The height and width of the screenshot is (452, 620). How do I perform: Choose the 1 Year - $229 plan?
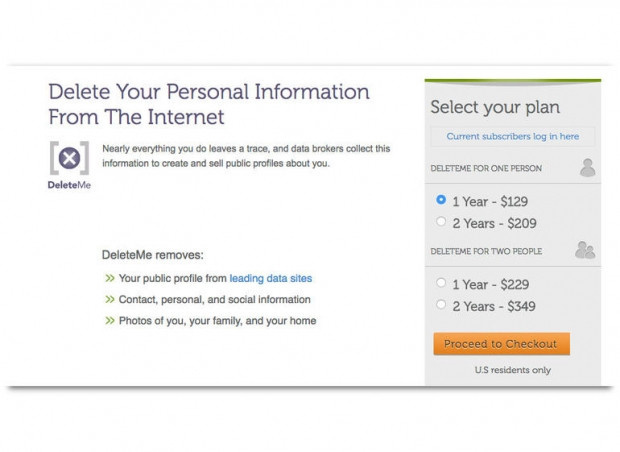coord(441,283)
